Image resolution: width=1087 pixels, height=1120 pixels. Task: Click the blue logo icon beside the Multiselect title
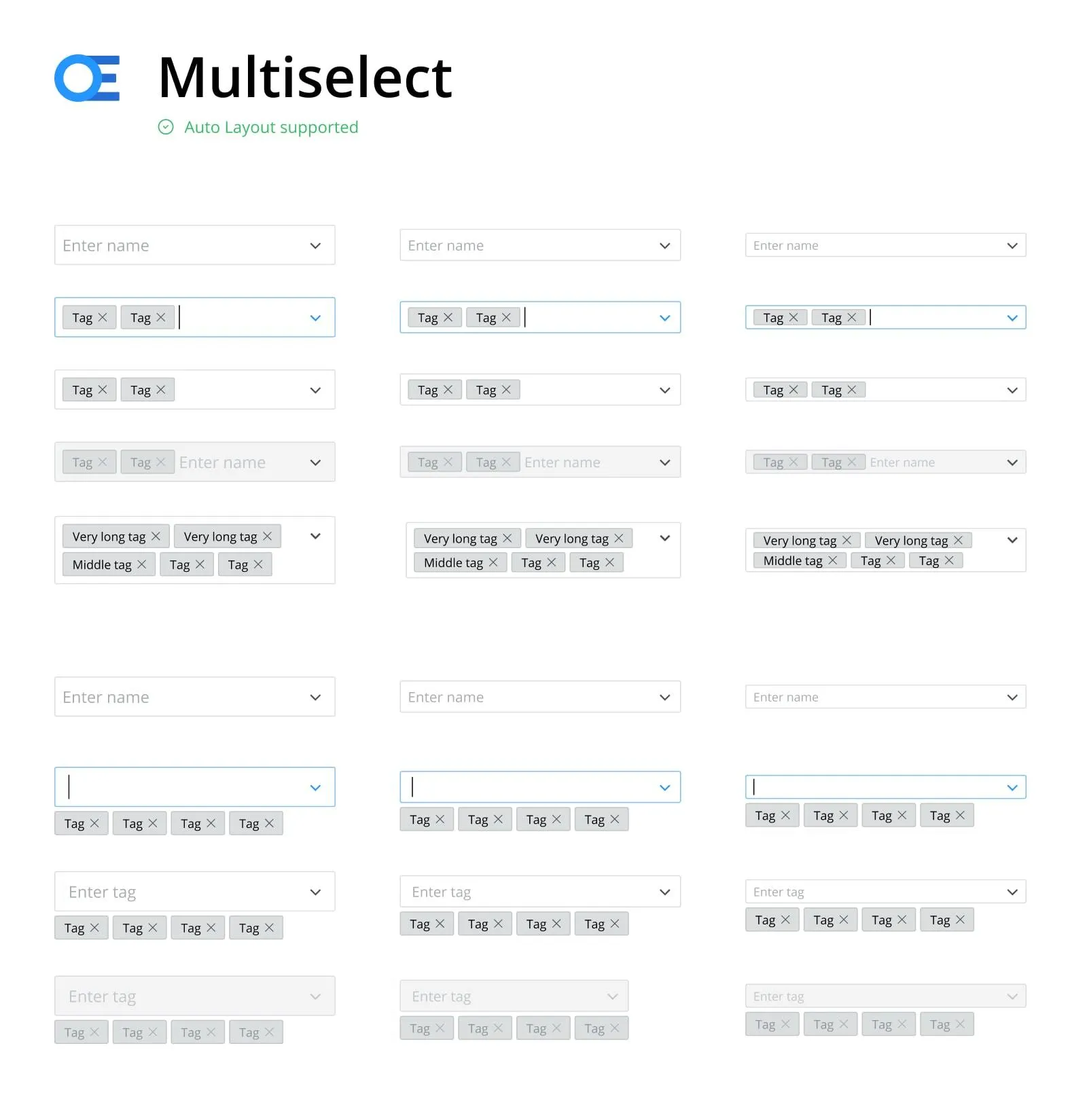(x=87, y=78)
